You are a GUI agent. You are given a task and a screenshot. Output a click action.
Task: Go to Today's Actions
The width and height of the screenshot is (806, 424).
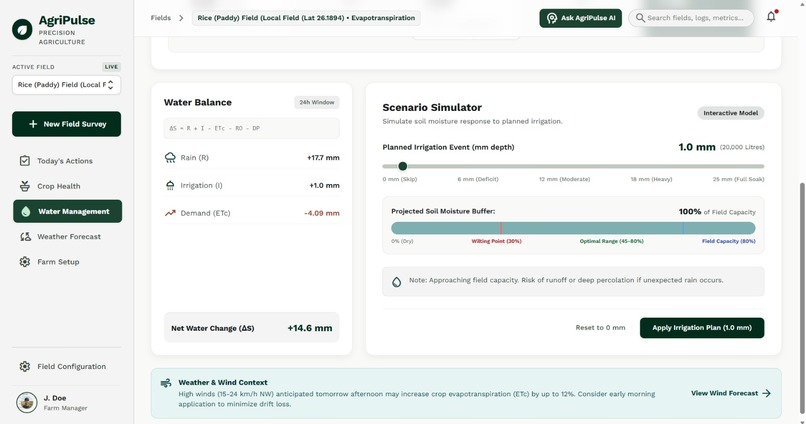pyautogui.click(x=67, y=161)
